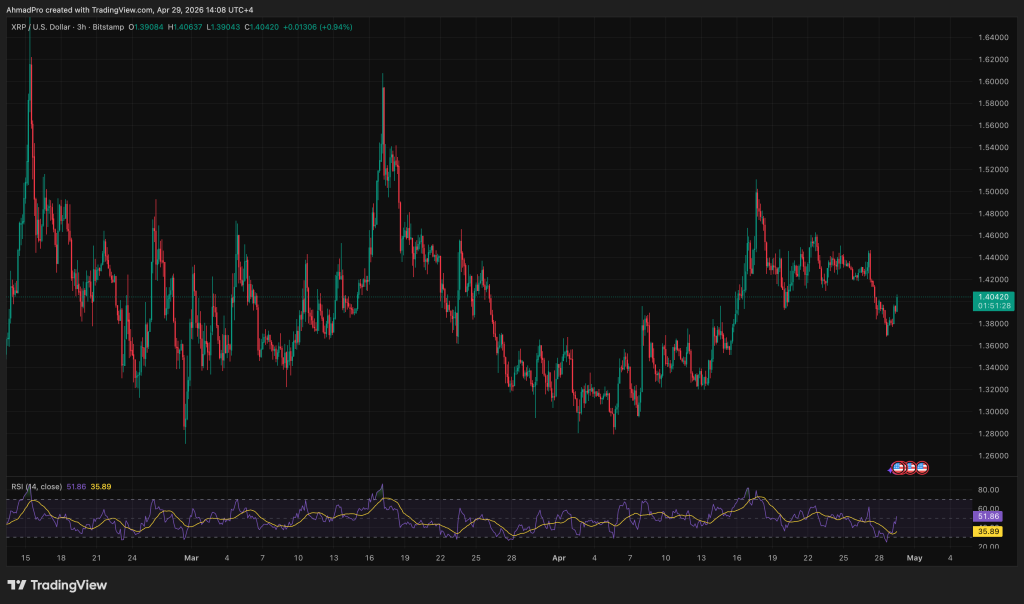The width and height of the screenshot is (1024, 604).
Task: Select the middle US flag event marker
Action: pyautogui.click(x=910, y=467)
